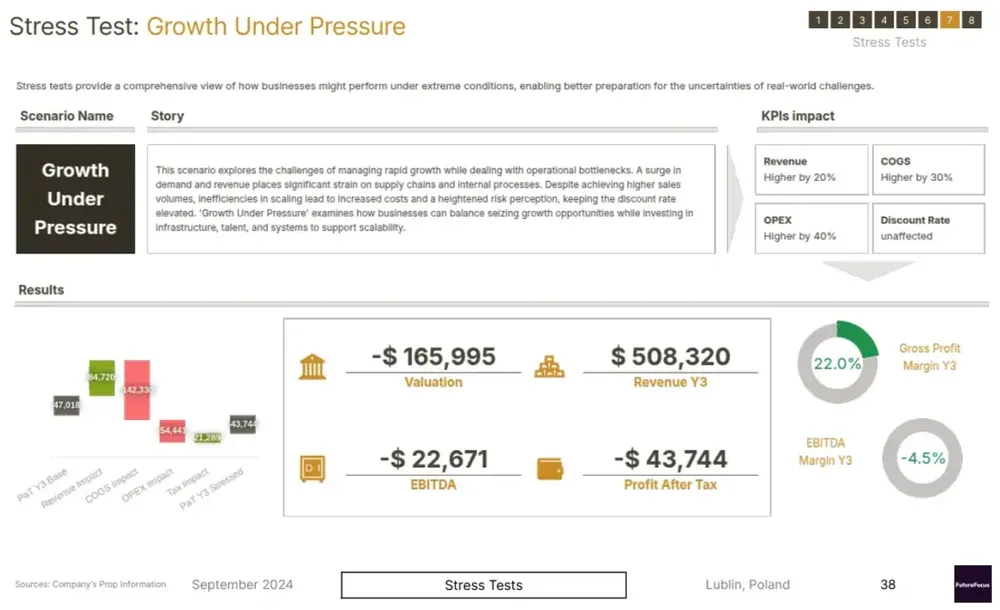The height and width of the screenshot is (610, 1000).
Task: Click the FutureFocus logo in footer
Action: (972, 584)
